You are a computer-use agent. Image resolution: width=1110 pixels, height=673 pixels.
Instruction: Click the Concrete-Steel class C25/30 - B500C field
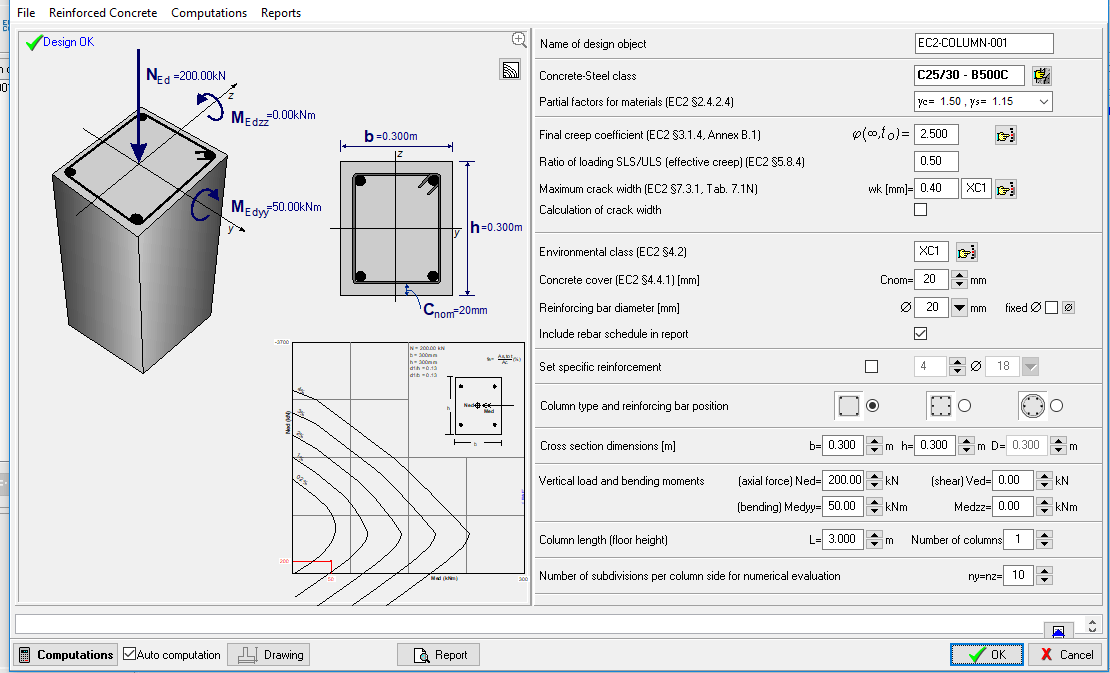(x=969, y=75)
